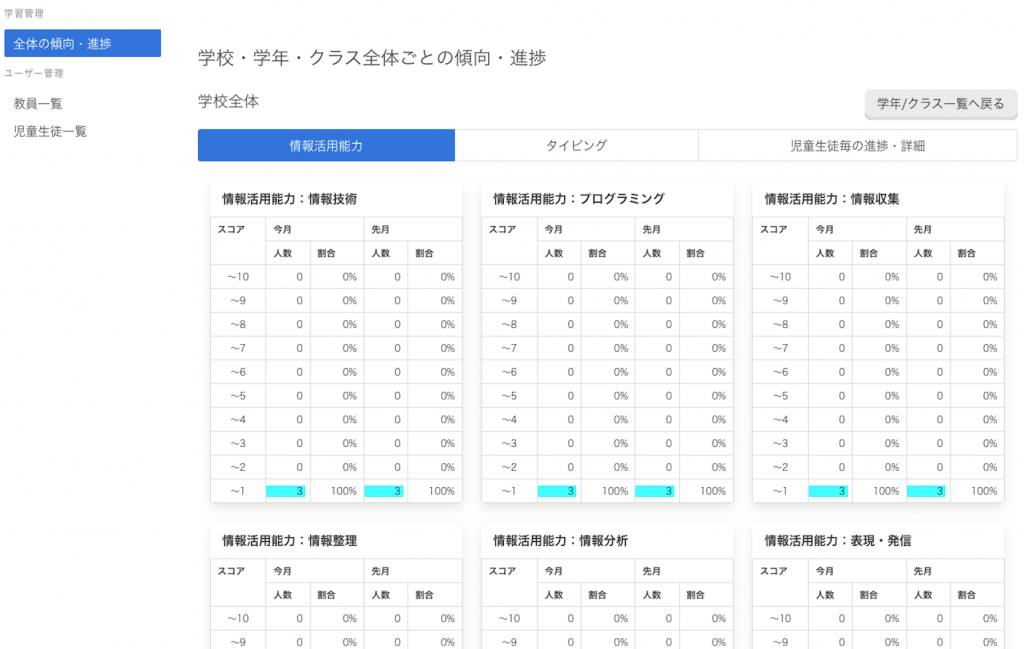The image size is (1024, 649).
Task: Select the 情報活用能力 tab
Action: coord(326,146)
